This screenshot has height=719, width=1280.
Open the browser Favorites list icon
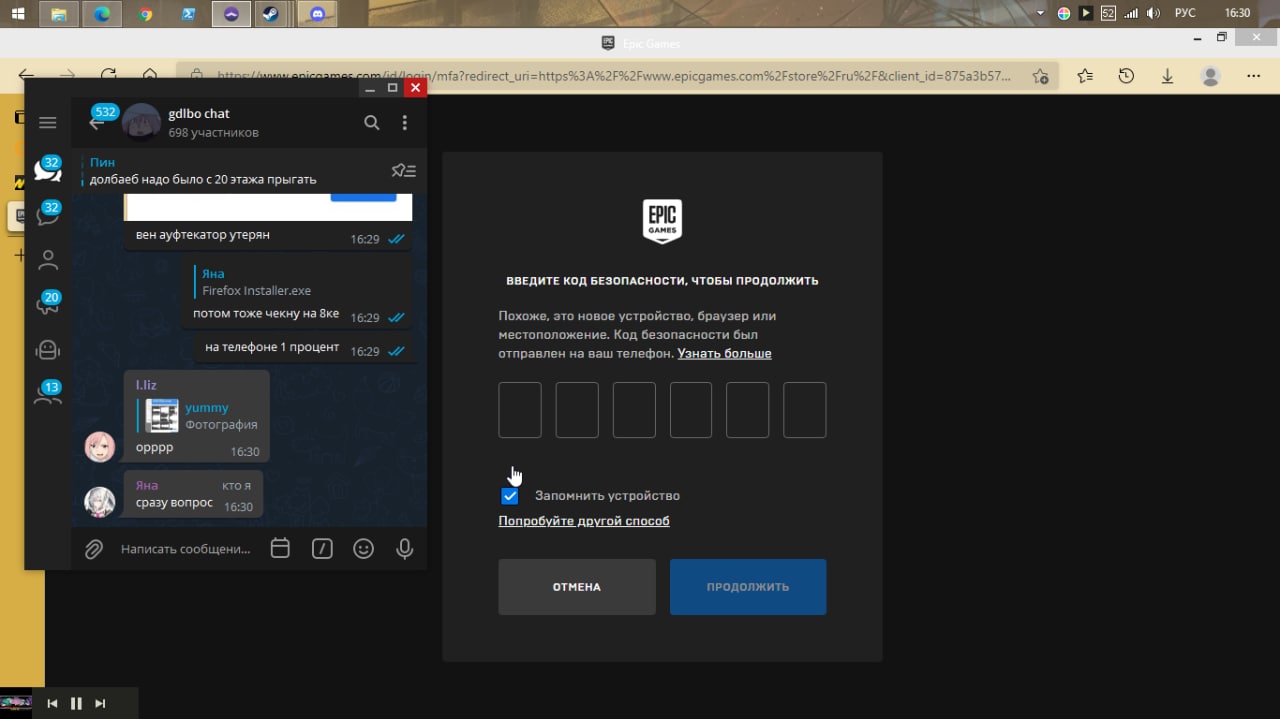(1085, 76)
